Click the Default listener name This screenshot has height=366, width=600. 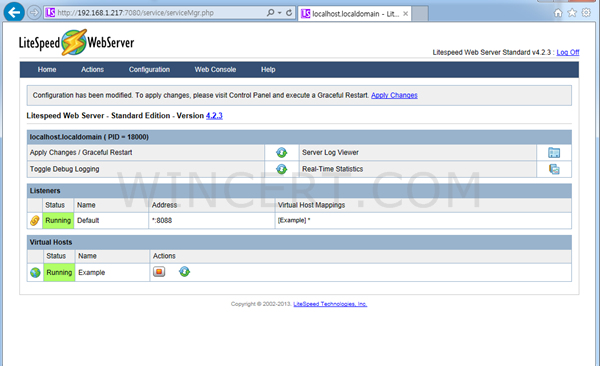[88, 221]
